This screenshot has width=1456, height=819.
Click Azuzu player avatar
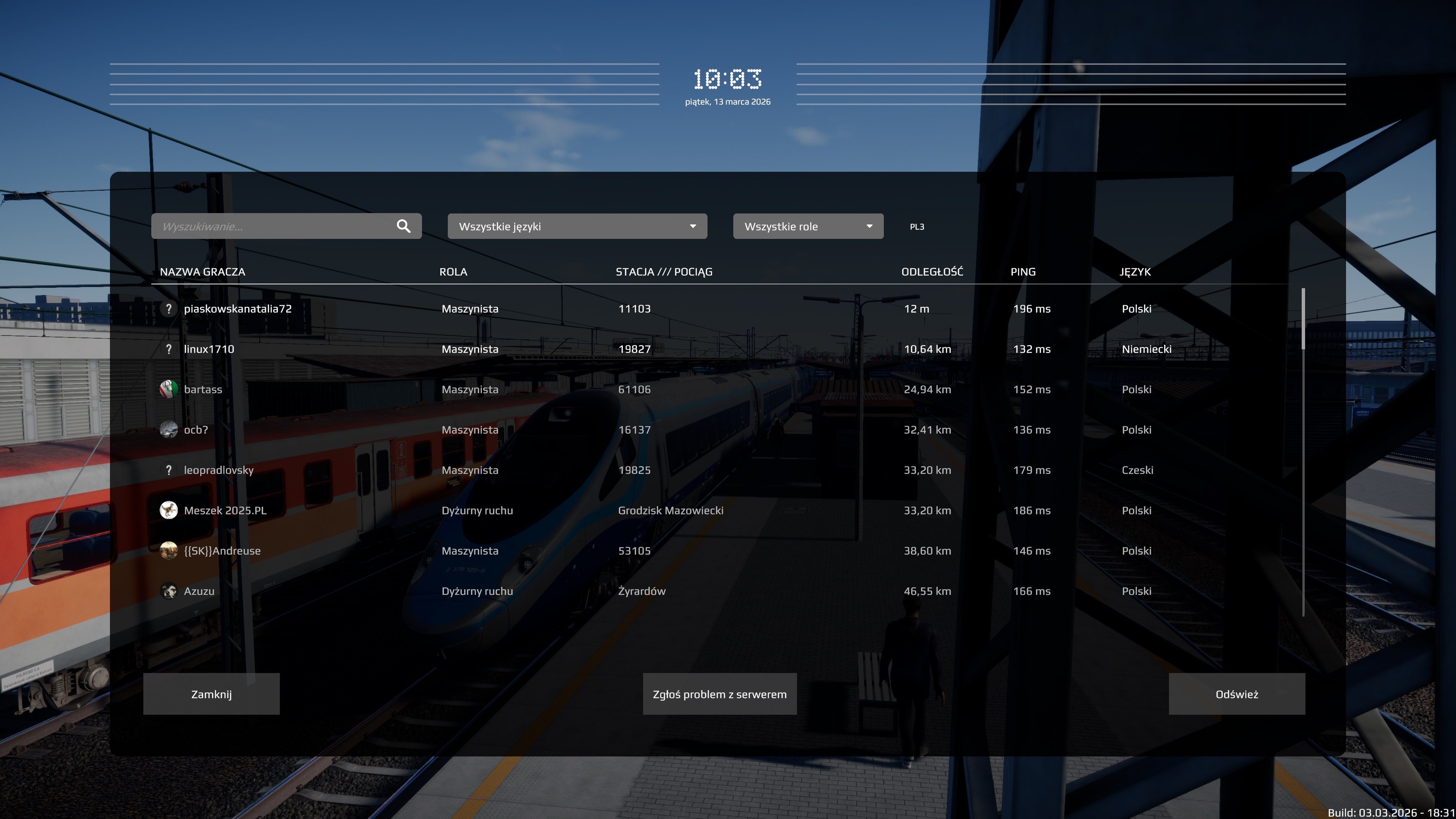(168, 591)
